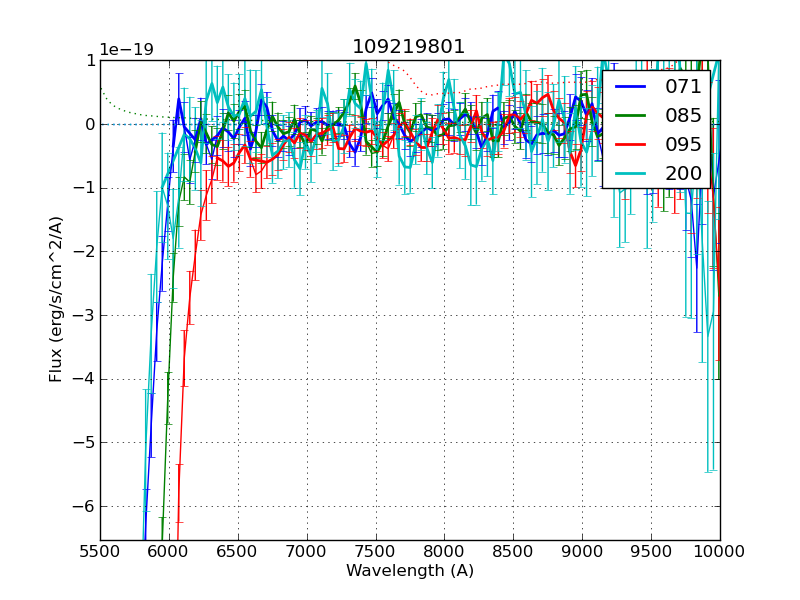The image size is (800, 600).
Task: Select the 10000 tick label on x-axis
Action: [719, 552]
